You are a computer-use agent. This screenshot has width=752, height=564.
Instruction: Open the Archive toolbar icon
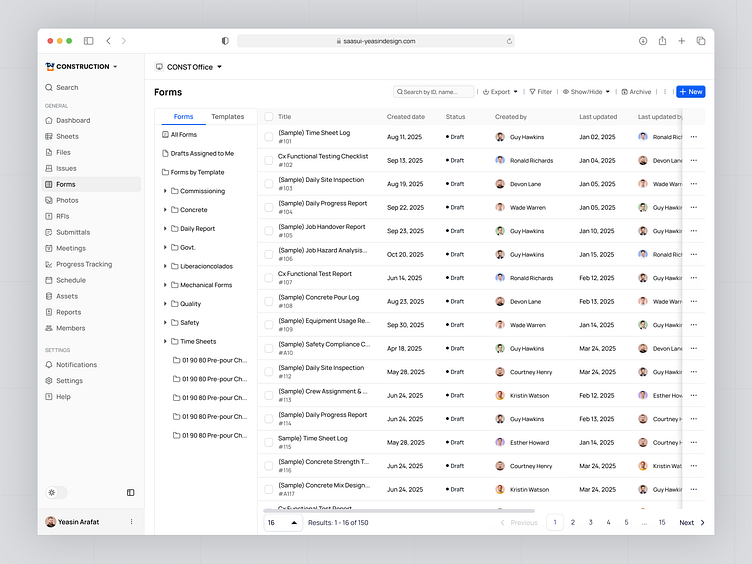click(x=625, y=92)
